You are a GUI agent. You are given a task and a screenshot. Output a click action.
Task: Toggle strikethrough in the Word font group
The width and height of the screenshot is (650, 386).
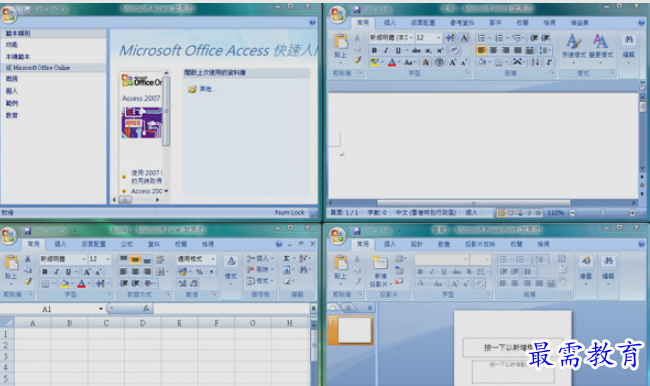pyautogui.click(x=416, y=50)
